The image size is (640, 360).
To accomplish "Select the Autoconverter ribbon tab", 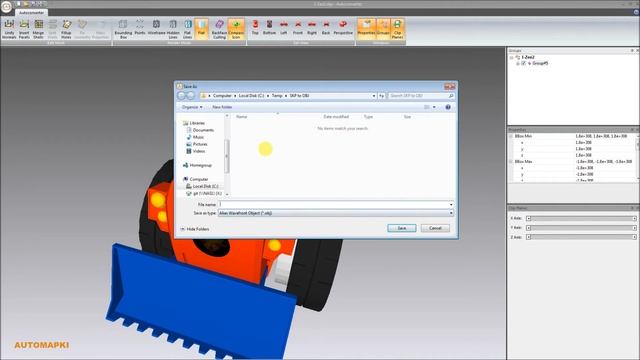I will (31, 13).
